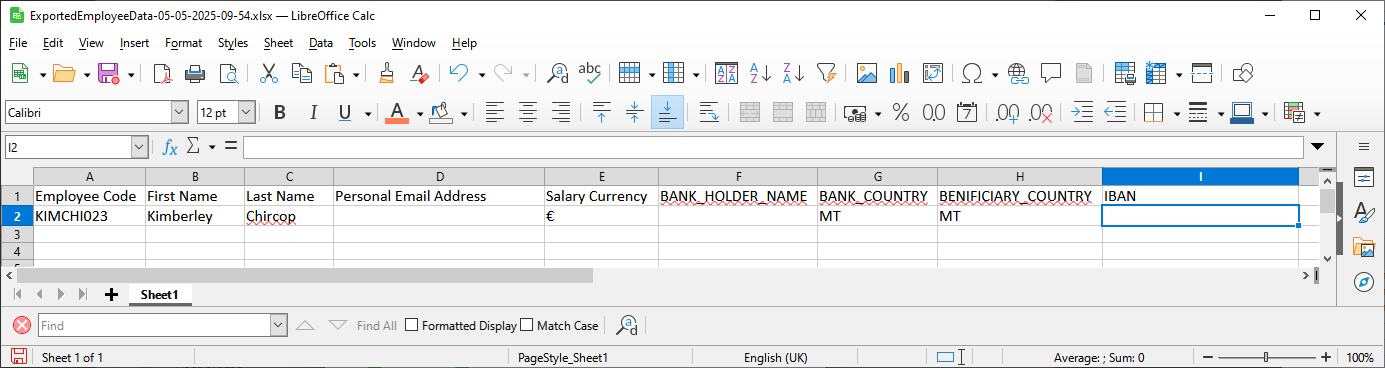Click the Clone Formatting paintbrush icon

tap(387, 73)
